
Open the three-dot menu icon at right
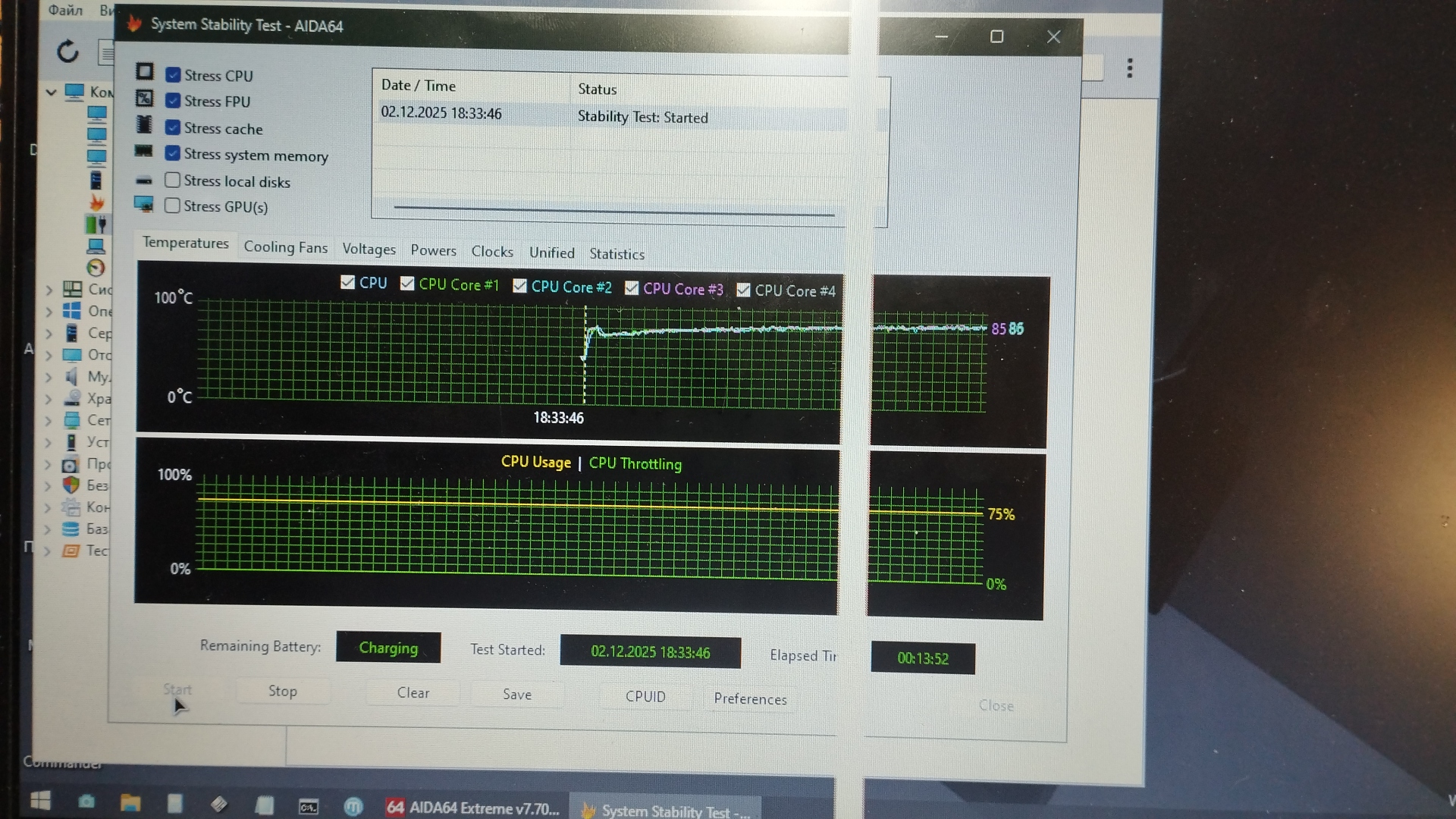click(1129, 68)
